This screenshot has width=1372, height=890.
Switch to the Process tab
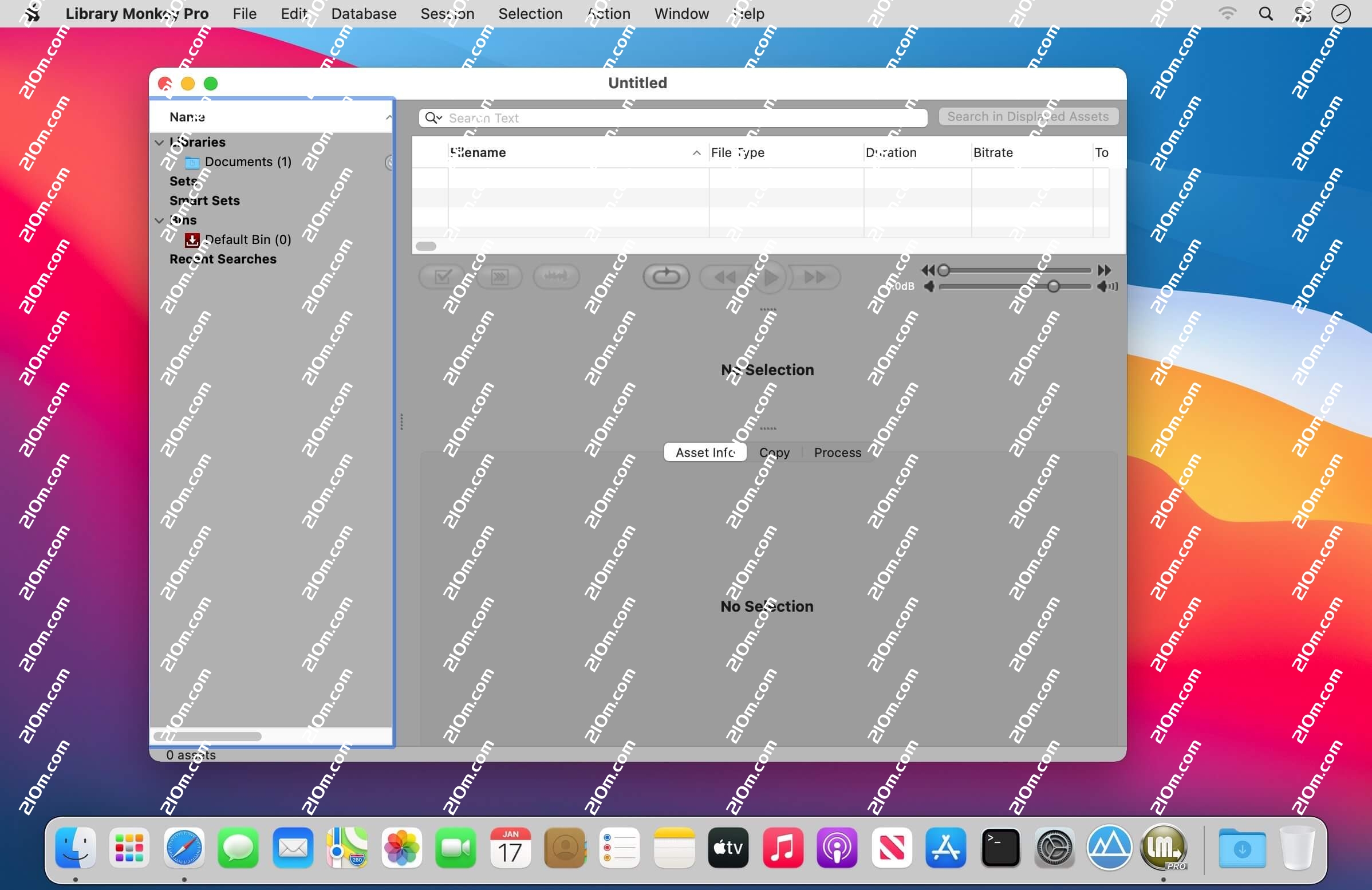pyautogui.click(x=837, y=452)
